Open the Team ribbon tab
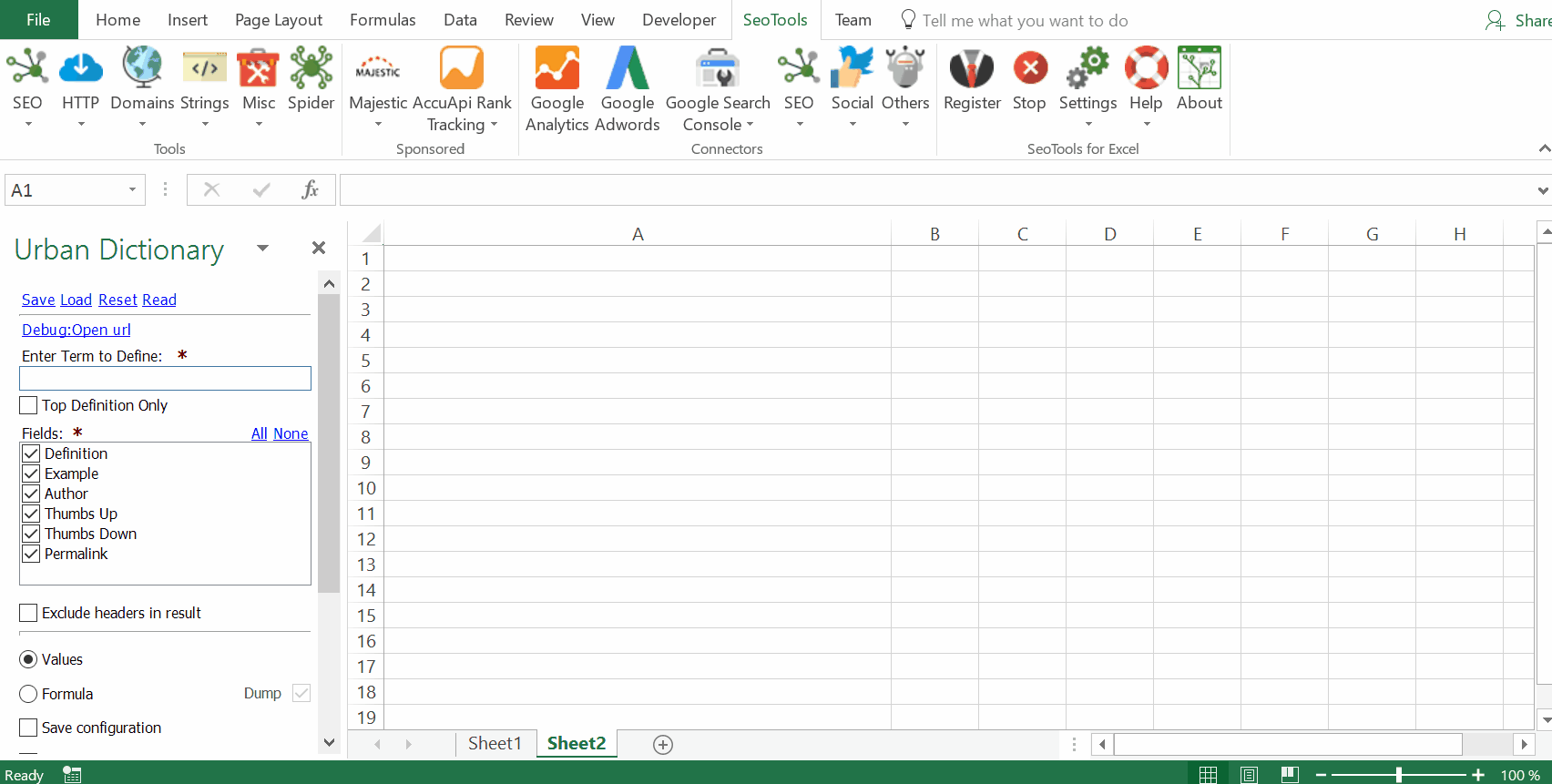Image resolution: width=1552 pixels, height=784 pixels. 853,20
